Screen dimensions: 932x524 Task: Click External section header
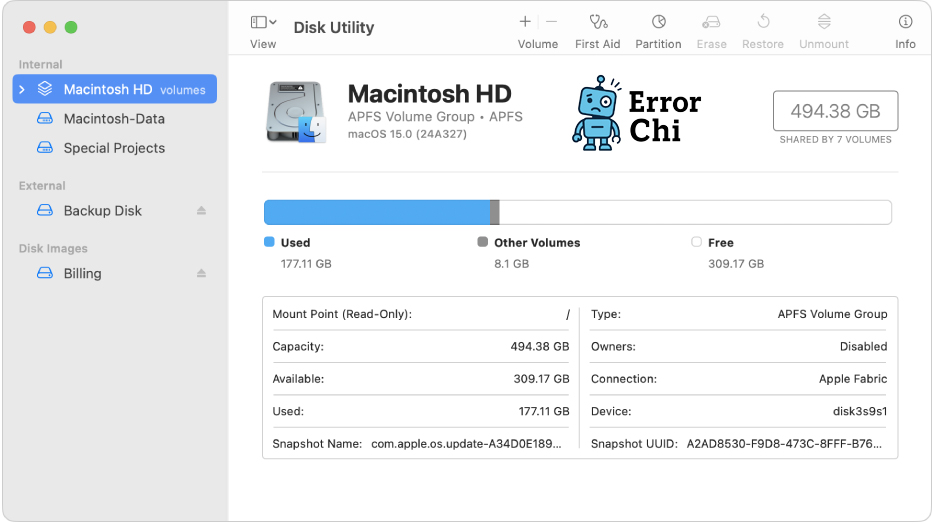point(42,185)
